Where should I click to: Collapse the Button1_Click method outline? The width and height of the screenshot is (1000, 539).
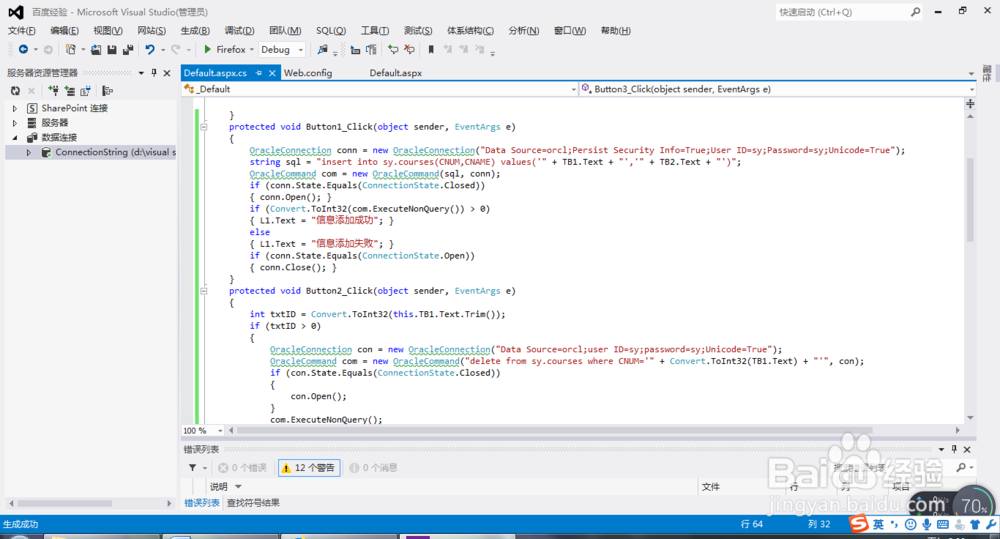[204, 127]
